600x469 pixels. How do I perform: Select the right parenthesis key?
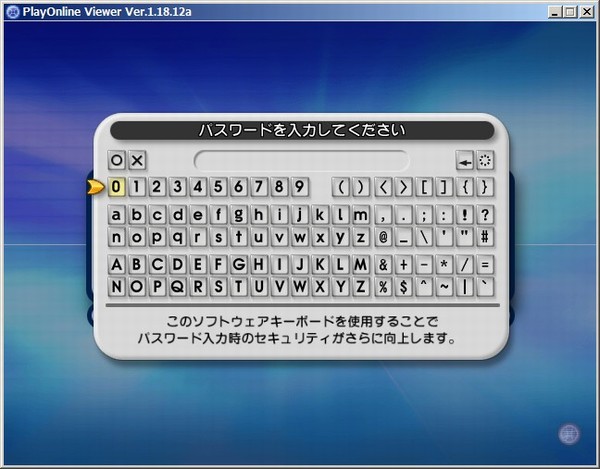[361, 187]
